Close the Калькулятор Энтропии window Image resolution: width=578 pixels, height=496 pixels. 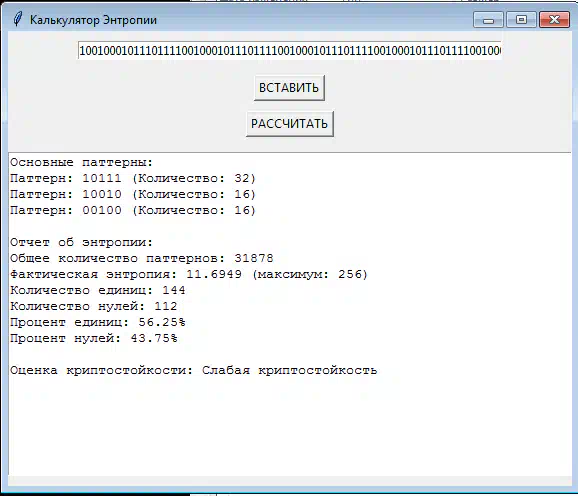554,20
